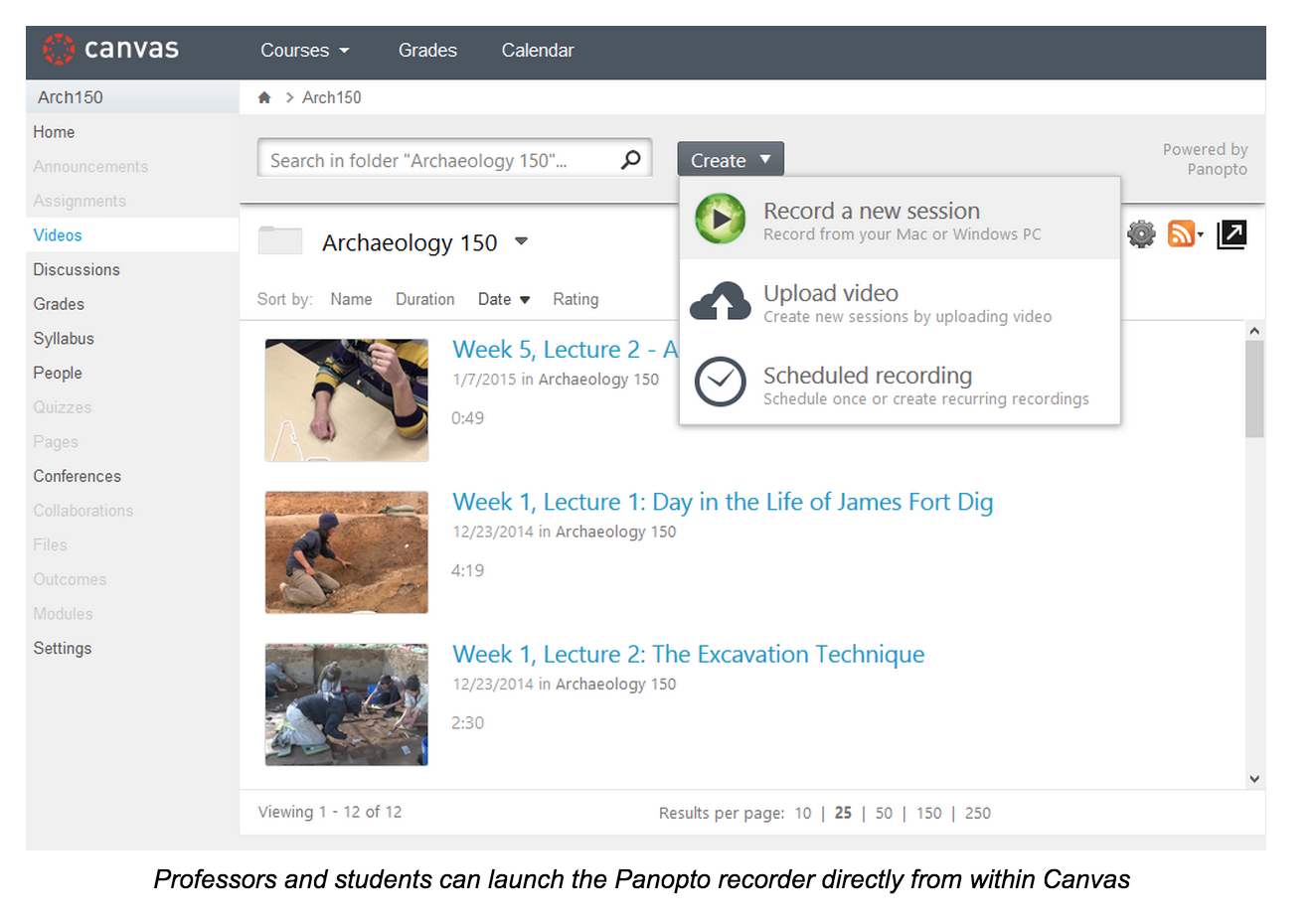Open the Create dropdown button
Viewport: 1316px width, 924px height.
731,160
